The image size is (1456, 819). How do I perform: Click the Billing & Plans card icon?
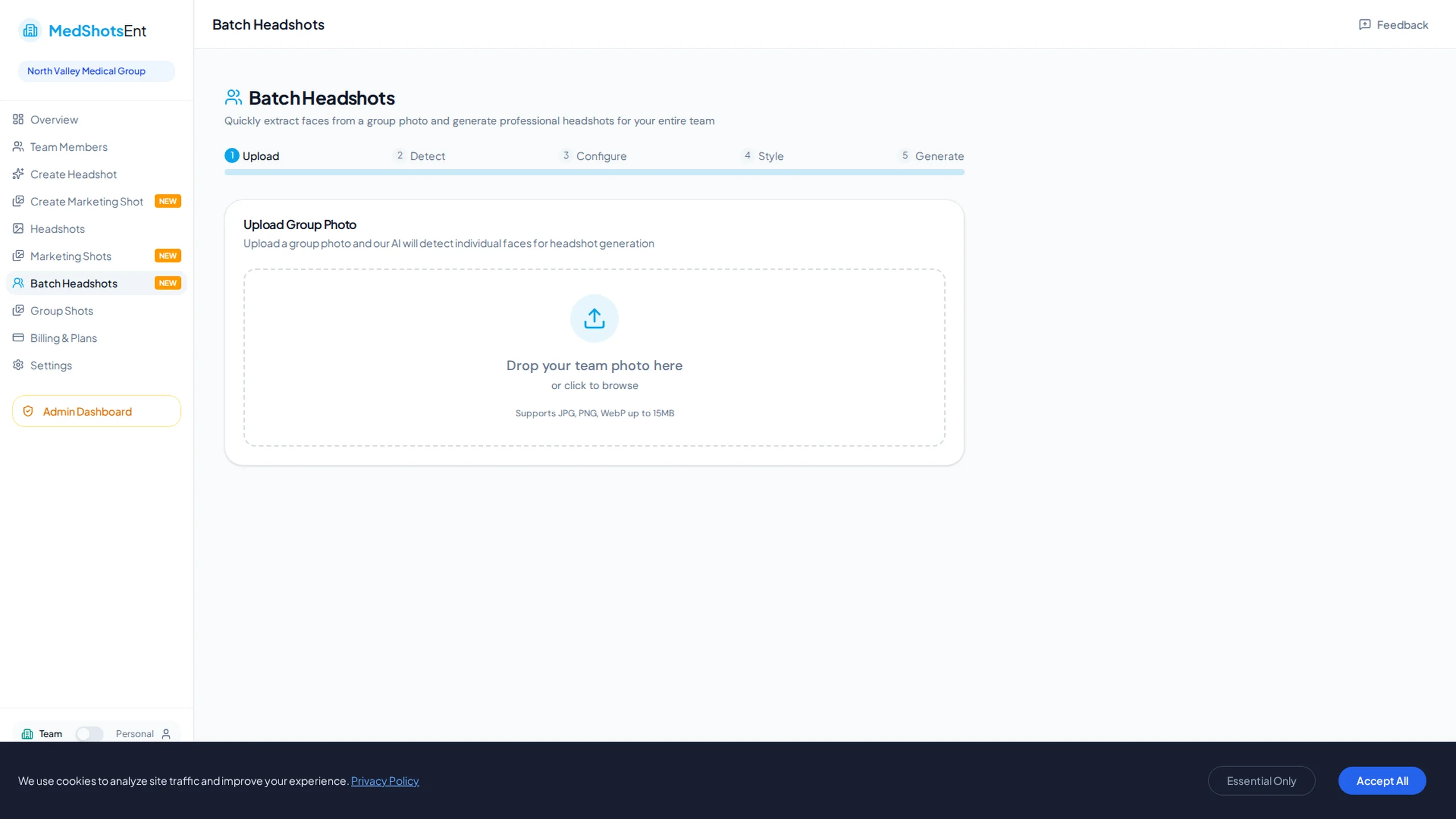tap(18, 338)
